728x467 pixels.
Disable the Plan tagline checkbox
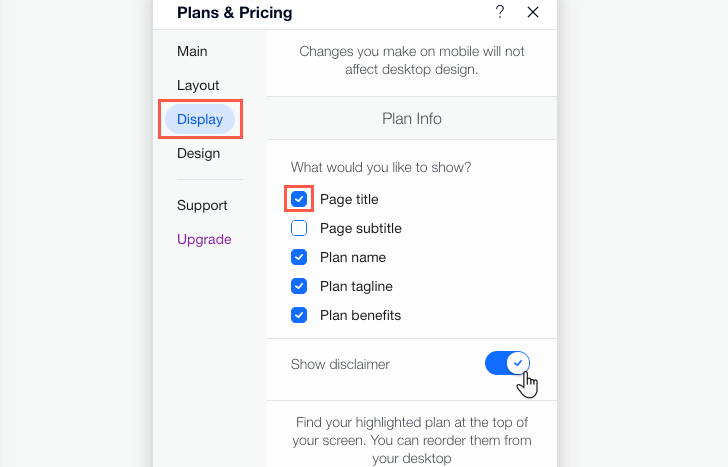click(299, 286)
